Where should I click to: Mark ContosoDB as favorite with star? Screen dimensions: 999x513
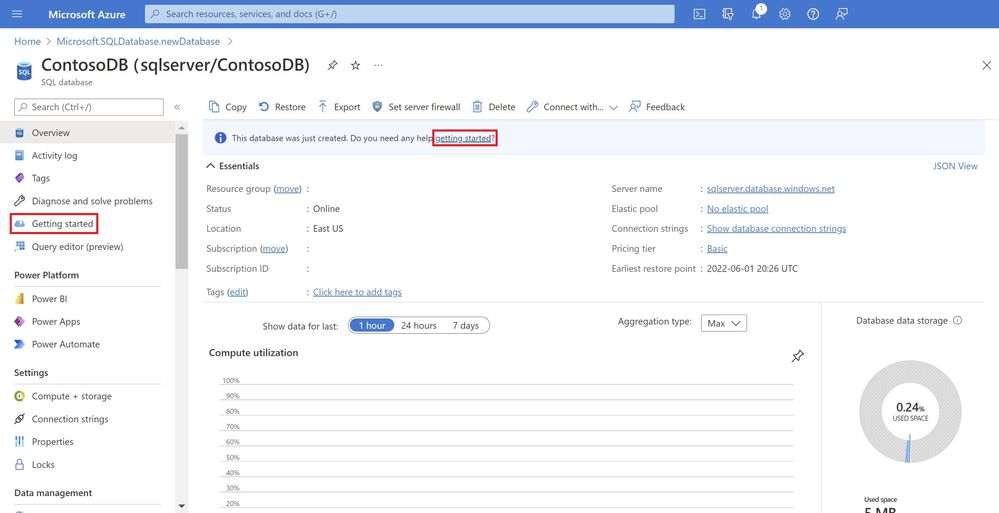(356, 65)
